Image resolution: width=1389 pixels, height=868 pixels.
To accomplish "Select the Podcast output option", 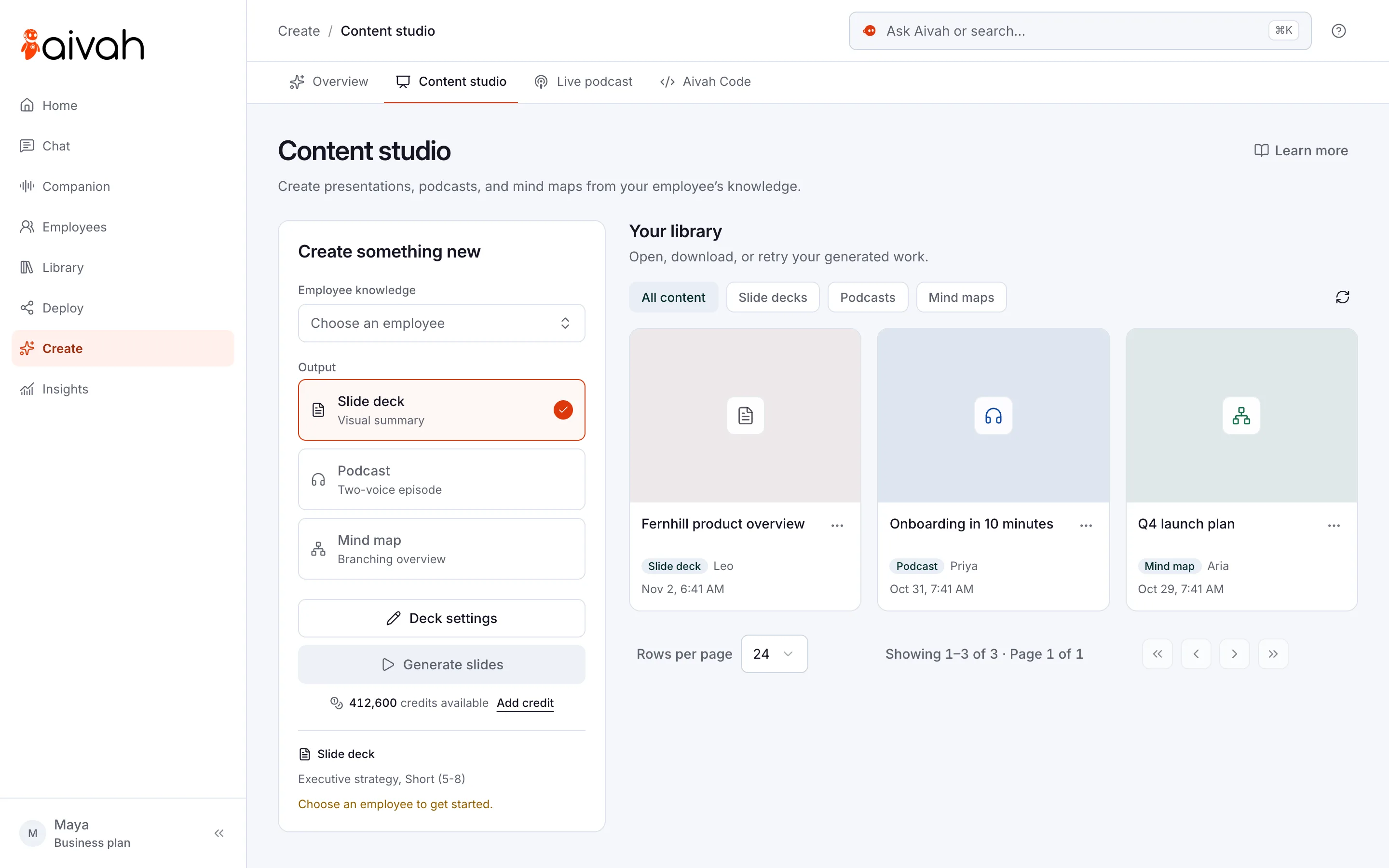I will 441,479.
